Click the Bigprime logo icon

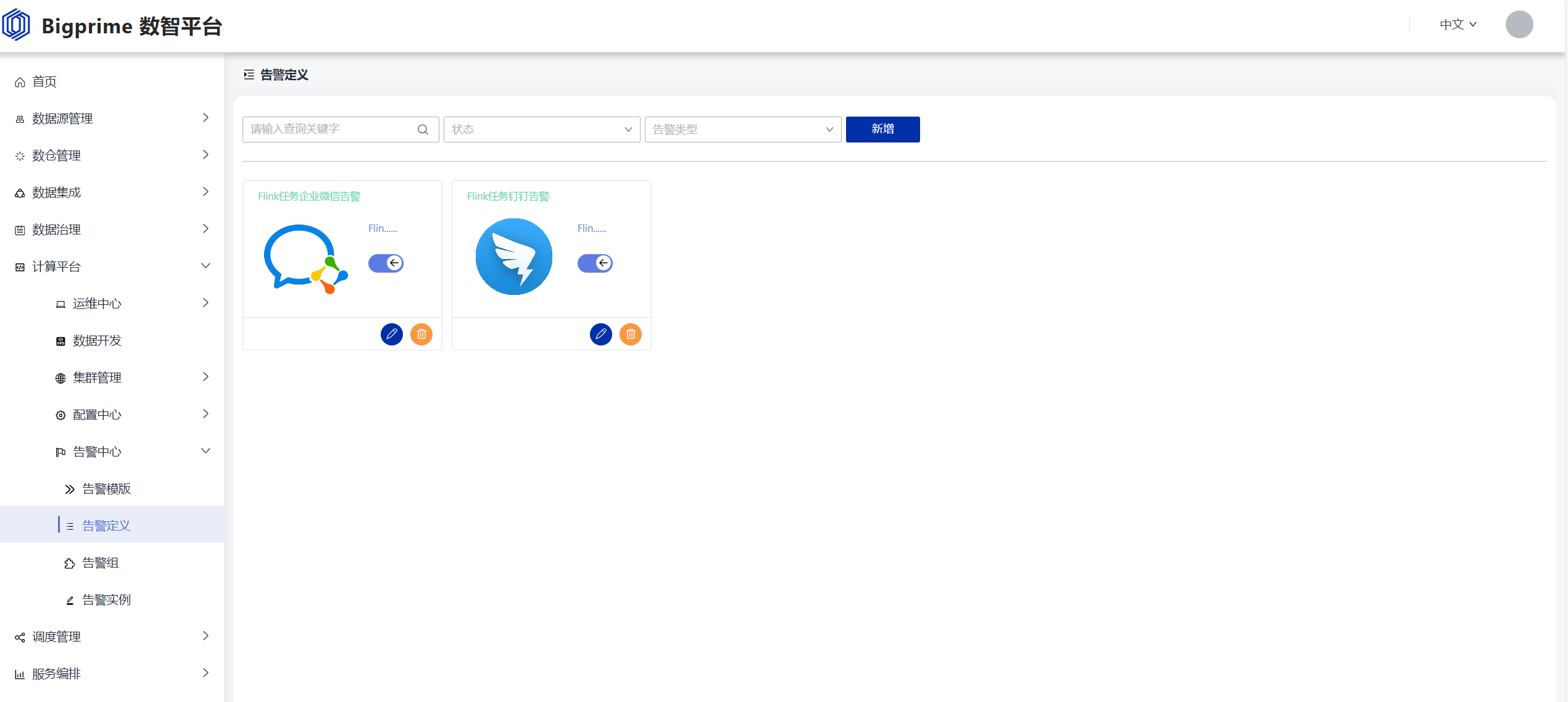point(16,25)
